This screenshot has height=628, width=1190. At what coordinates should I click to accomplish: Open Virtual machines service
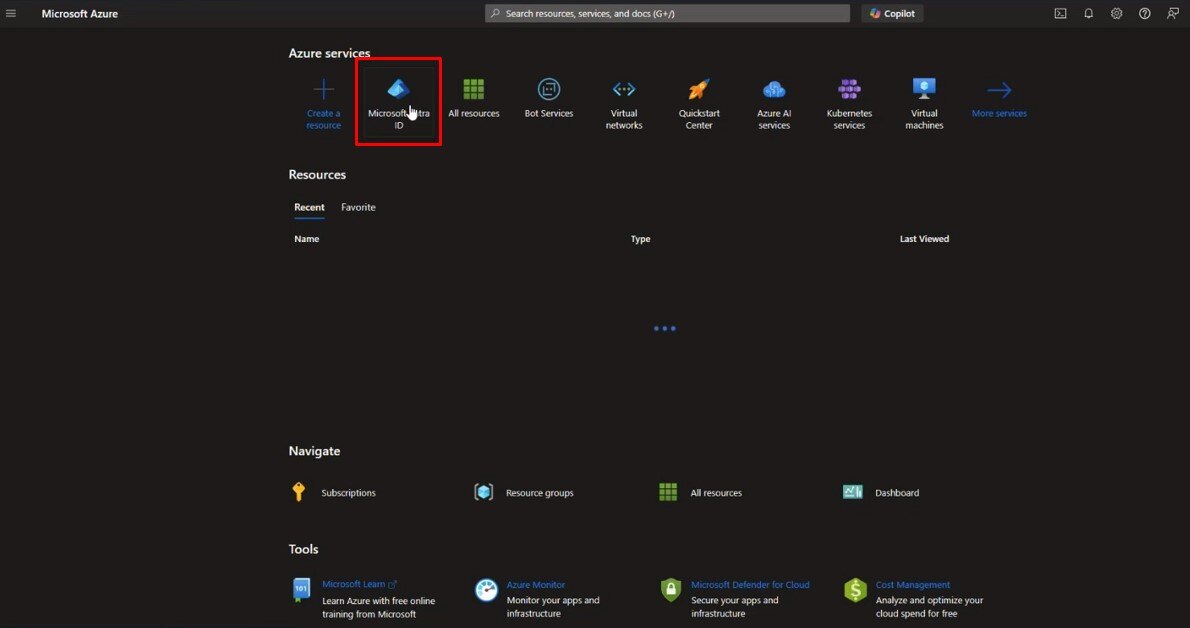coord(924,103)
